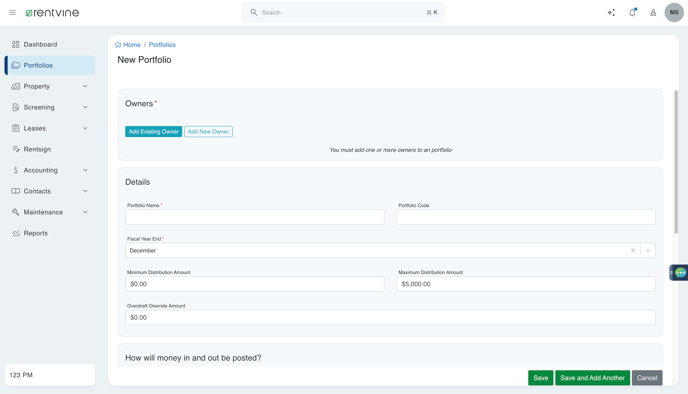Toggle the hamburger menu icon
688x394 pixels.
pos(12,13)
